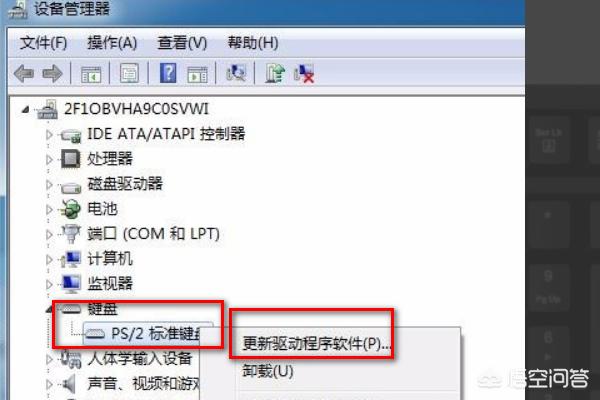Viewport: 600px width, 400px height.
Task: Toggle the console tree pane icon
Action: [x=91, y=74]
